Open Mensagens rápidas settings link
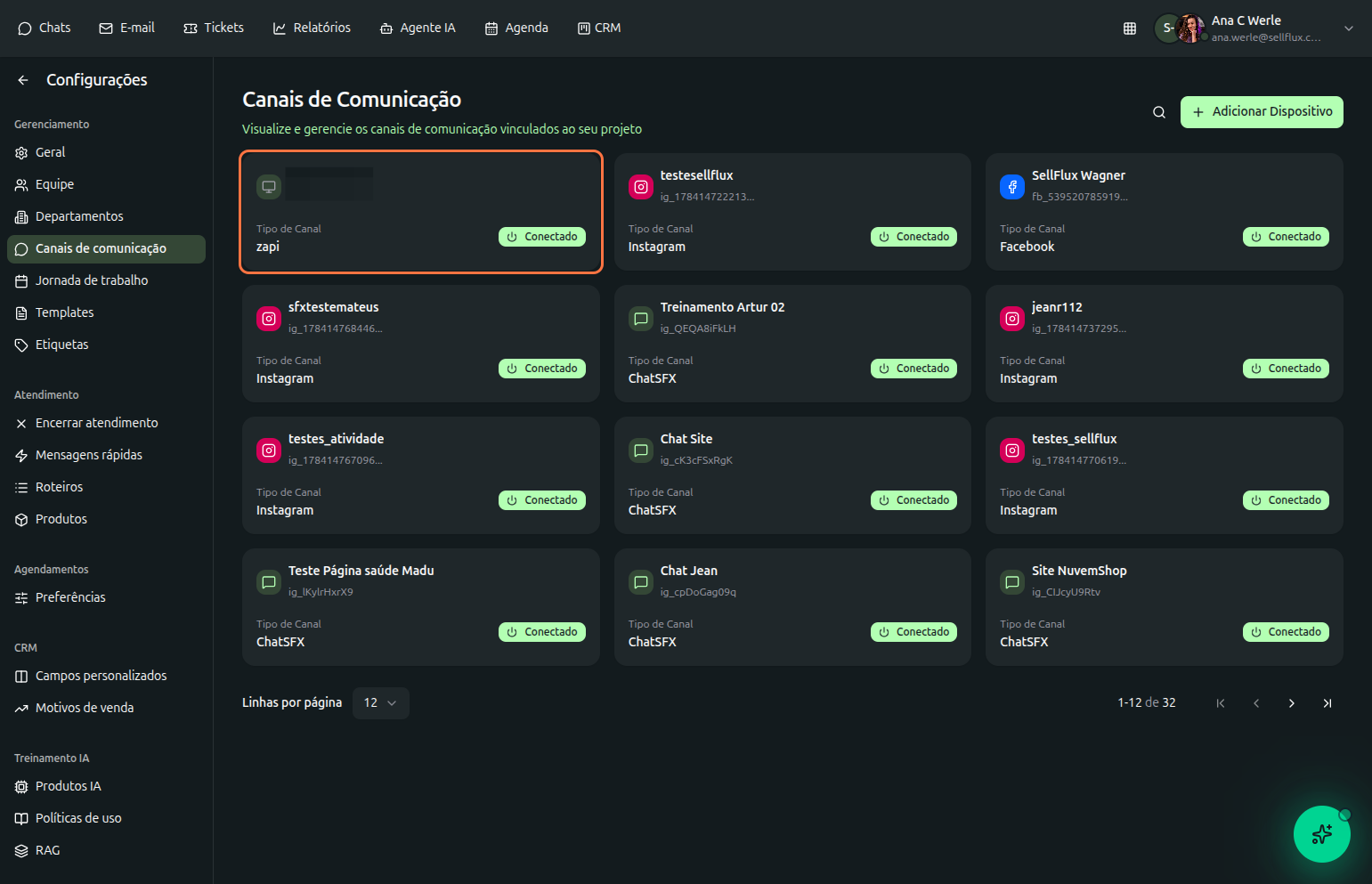The height and width of the screenshot is (884, 1372). point(88,455)
